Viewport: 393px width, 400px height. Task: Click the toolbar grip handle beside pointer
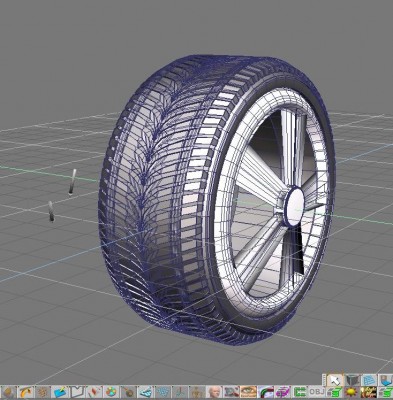pyautogui.click(x=324, y=380)
